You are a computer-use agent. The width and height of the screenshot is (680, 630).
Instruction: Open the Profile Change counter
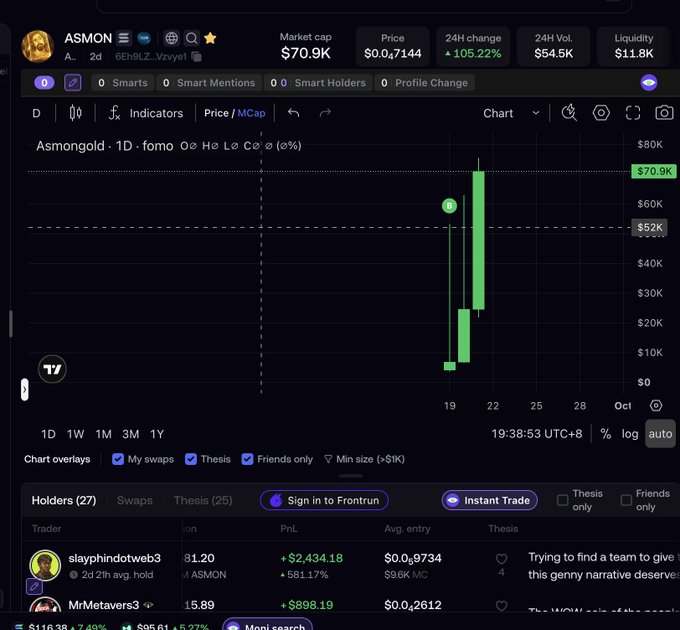pos(425,83)
